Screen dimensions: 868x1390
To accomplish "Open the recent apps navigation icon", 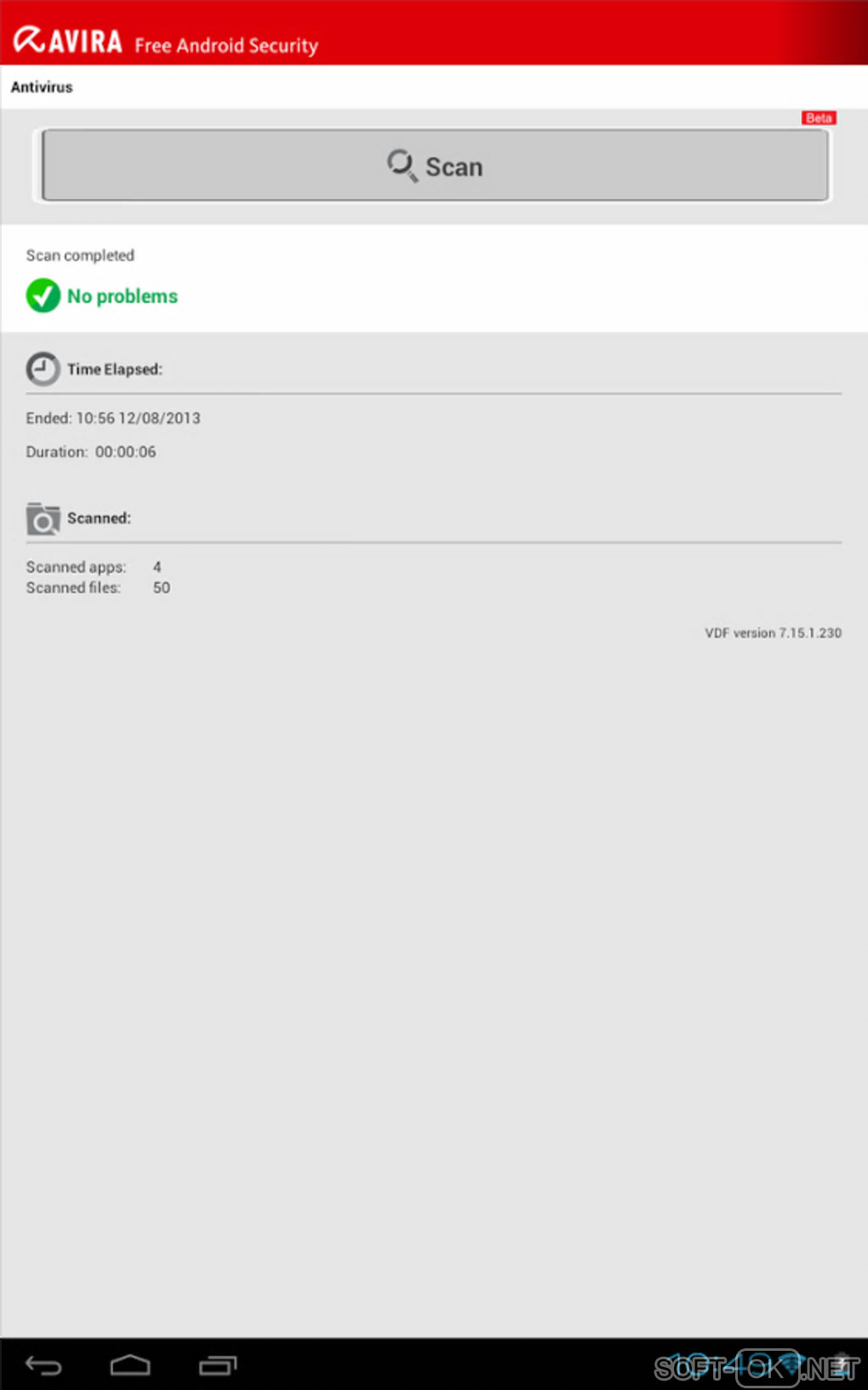I will [x=218, y=1365].
